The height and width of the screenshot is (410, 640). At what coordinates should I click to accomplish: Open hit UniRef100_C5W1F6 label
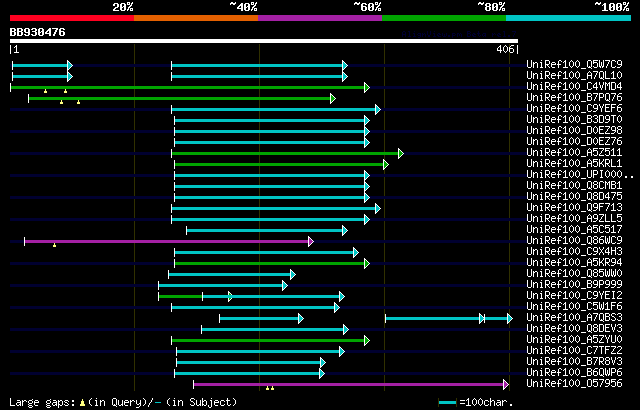574,306
